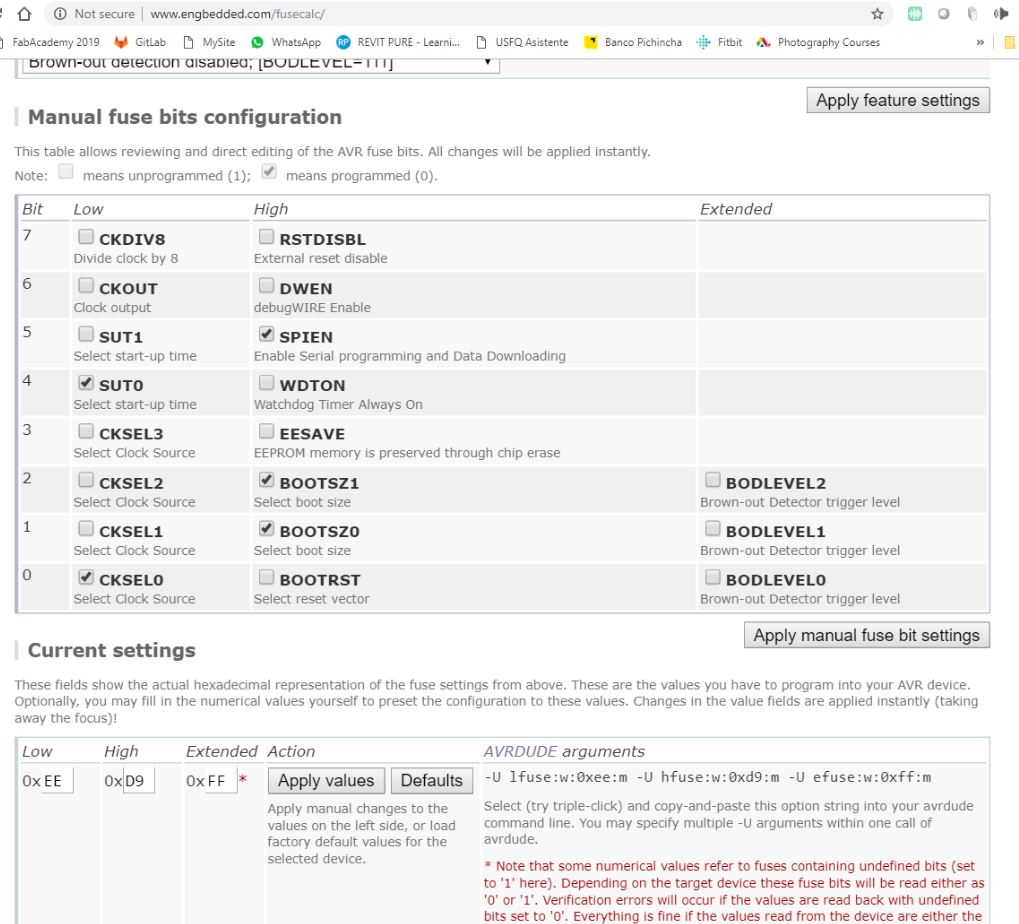This screenshot has height=924, width=1019.
Task: Toggle the CKSEL1 checkbox
Action: (86, 528)
